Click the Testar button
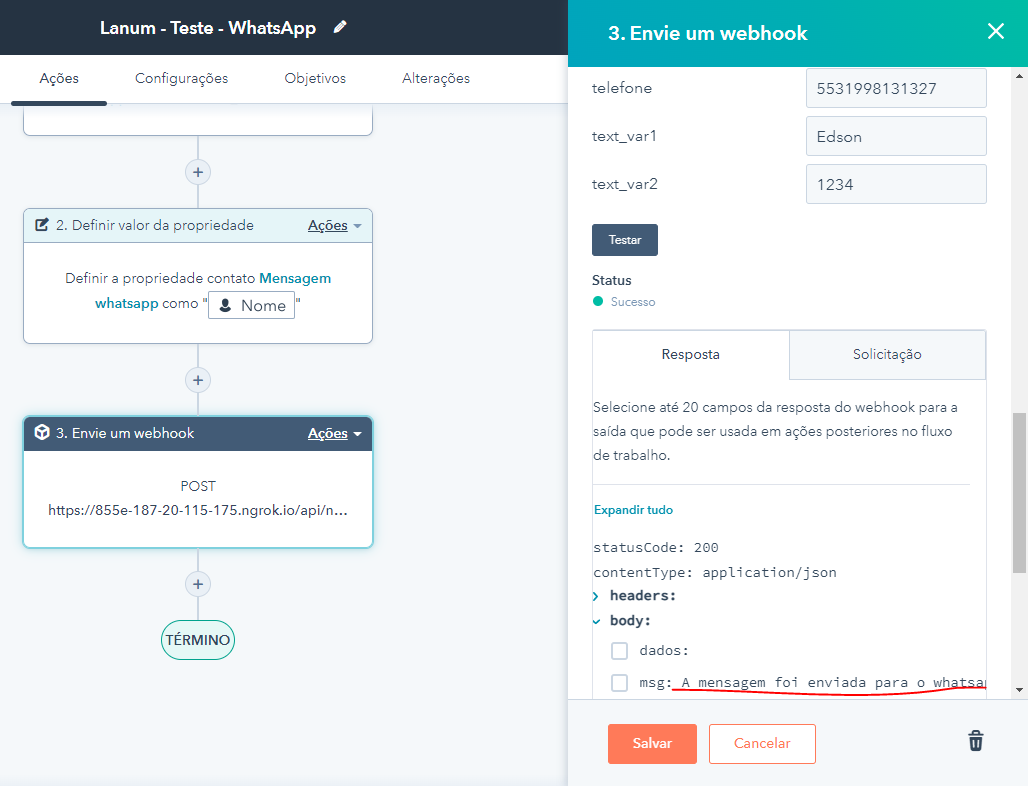The image size is (1028, 786). click(x=625, y=240)
